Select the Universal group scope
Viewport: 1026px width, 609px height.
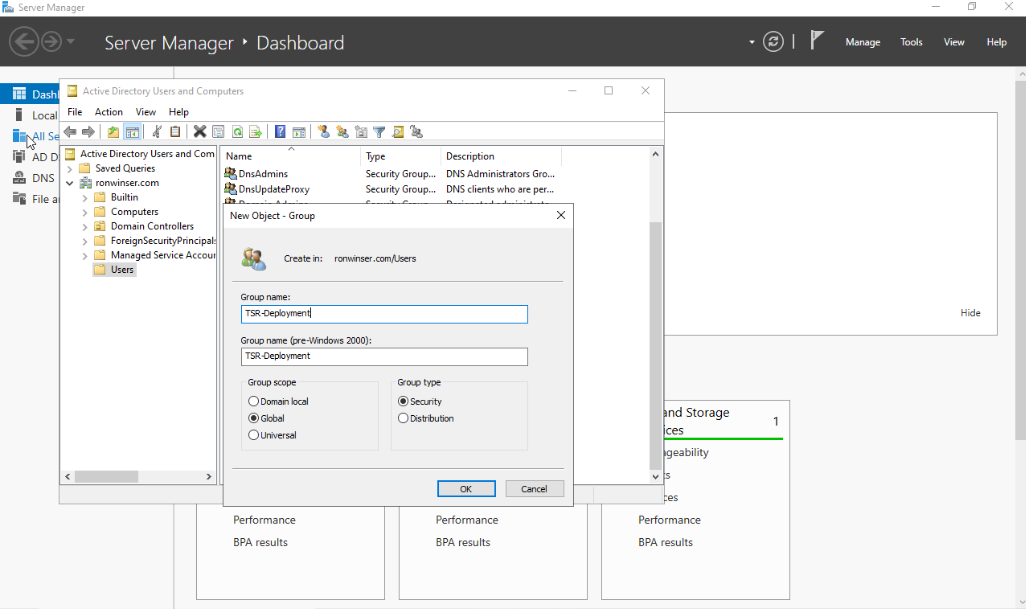click(252, 435)
